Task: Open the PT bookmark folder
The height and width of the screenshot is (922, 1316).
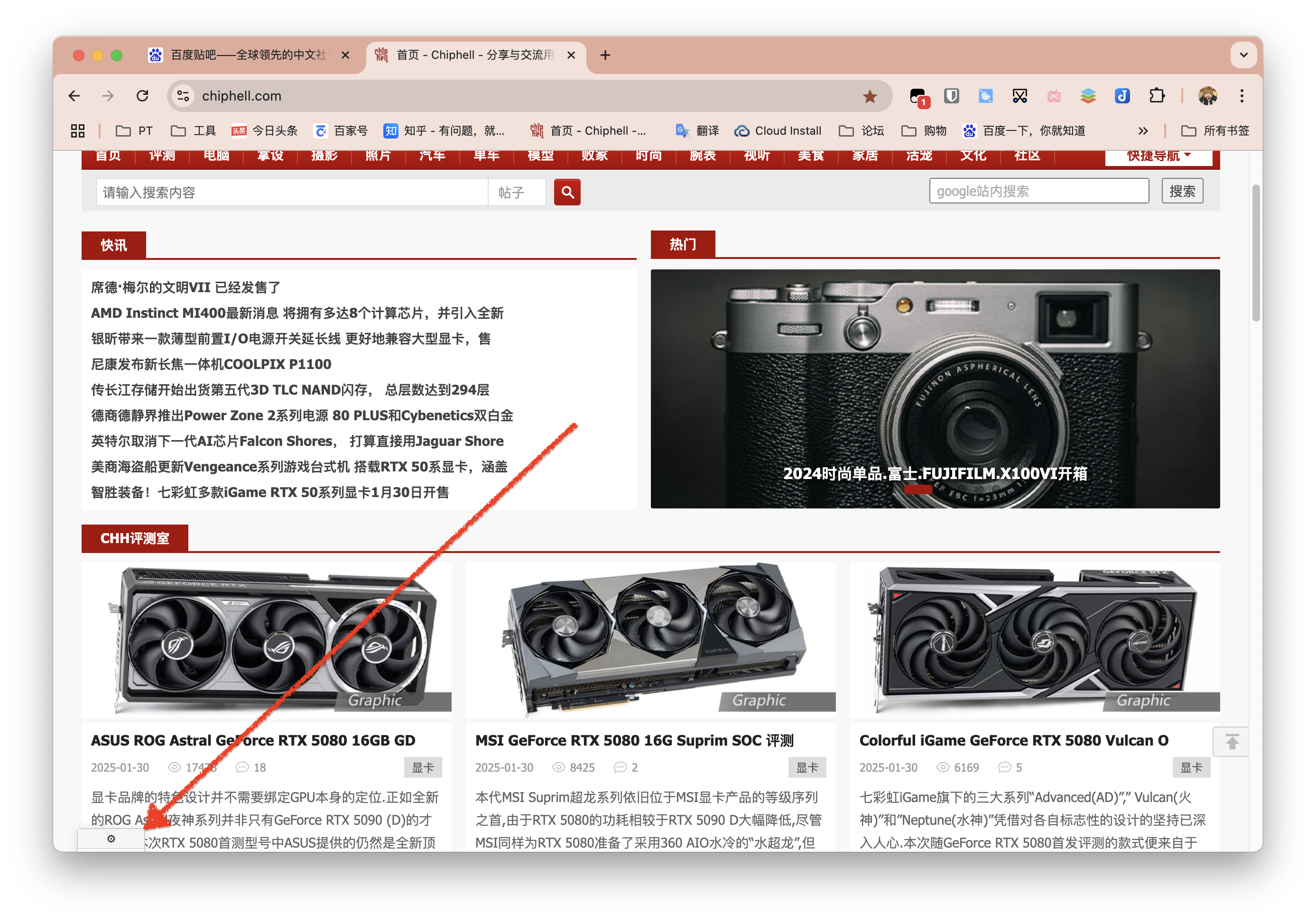Action: [134, 130]
